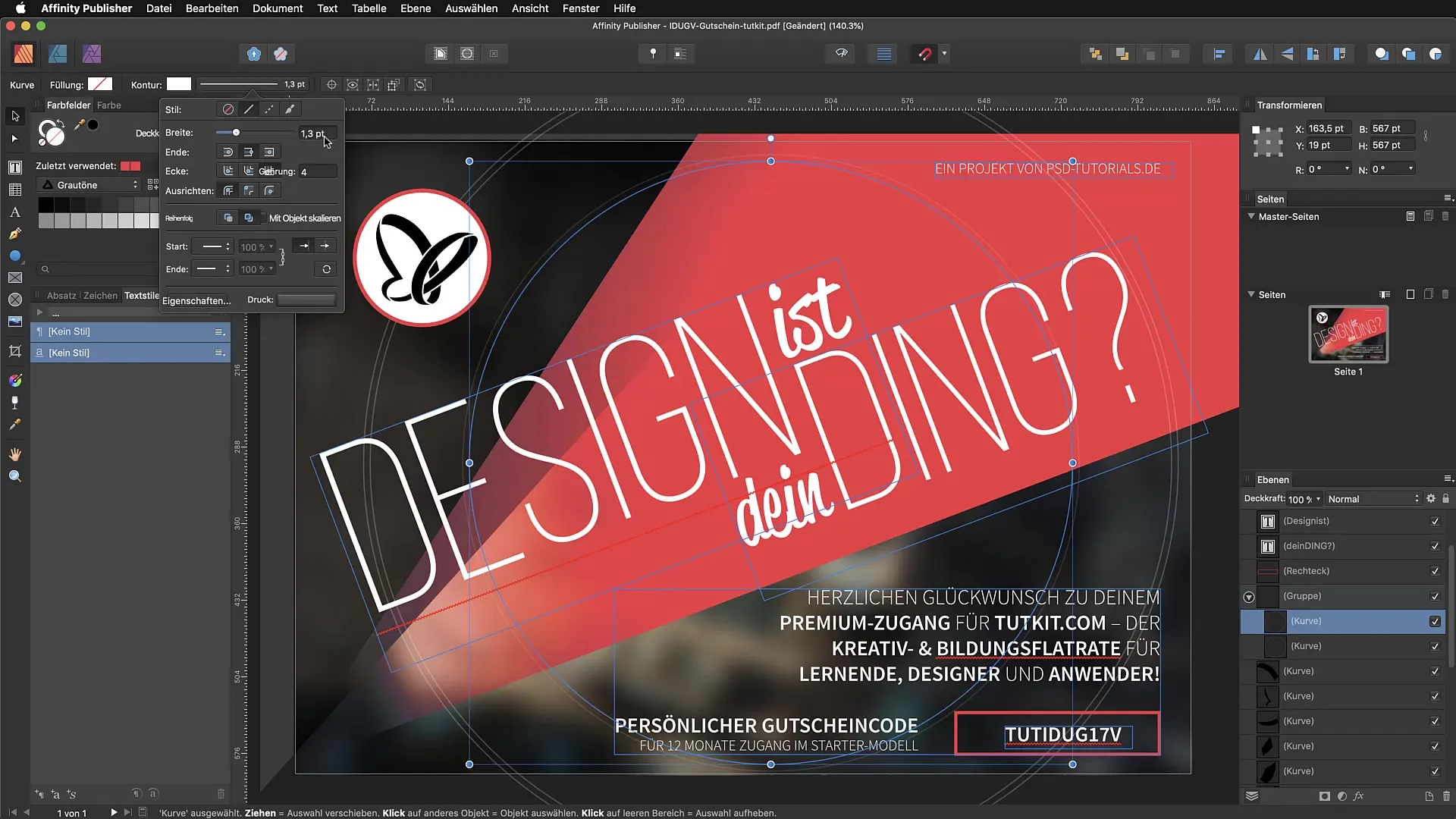
Task: Open the Tabelle menu
Action: point(369,8)
